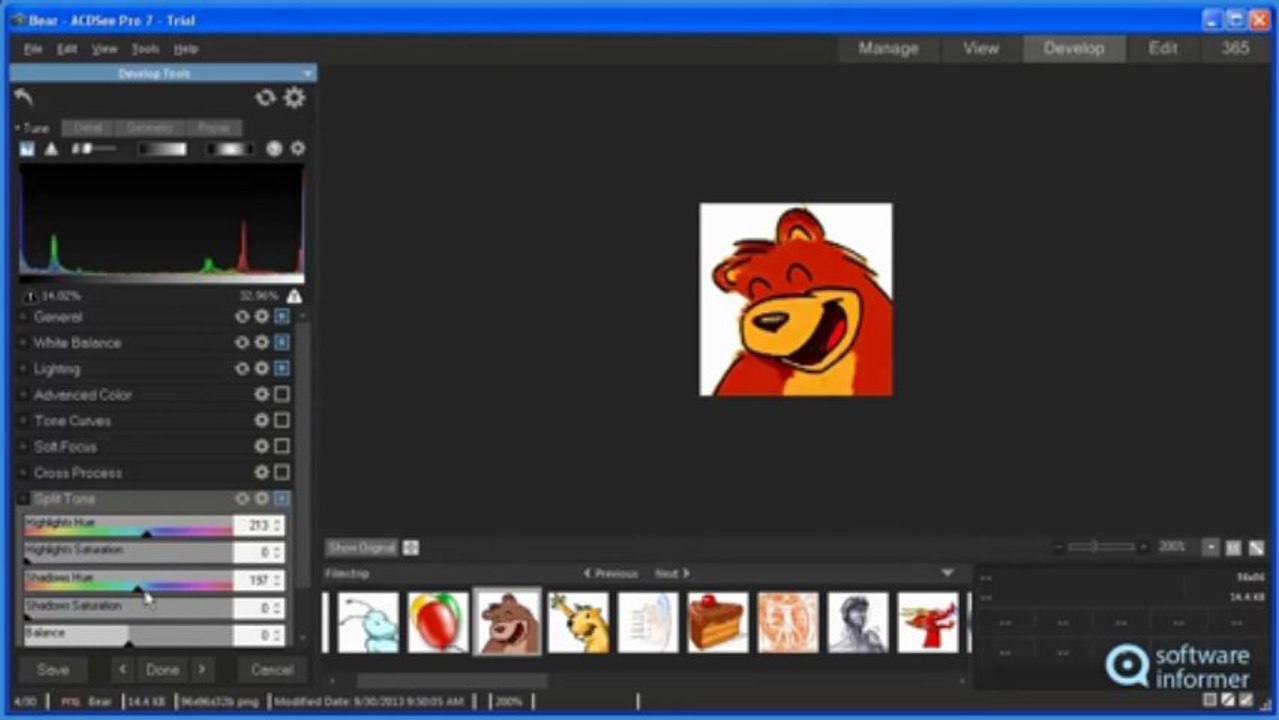Viewport: 1279px width, 720px height.
Task: Toggle the General group checkbox
Action: tap(282, 317)
